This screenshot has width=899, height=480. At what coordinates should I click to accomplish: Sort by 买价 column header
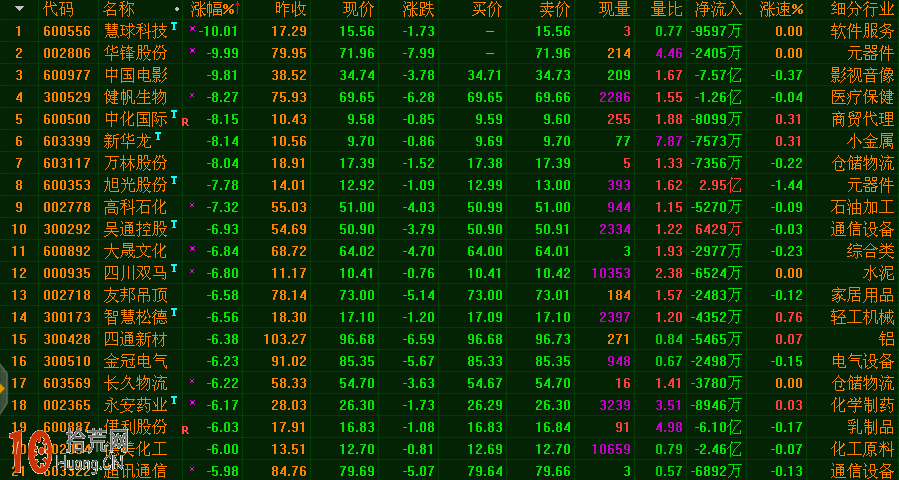(x=487, y=9)
